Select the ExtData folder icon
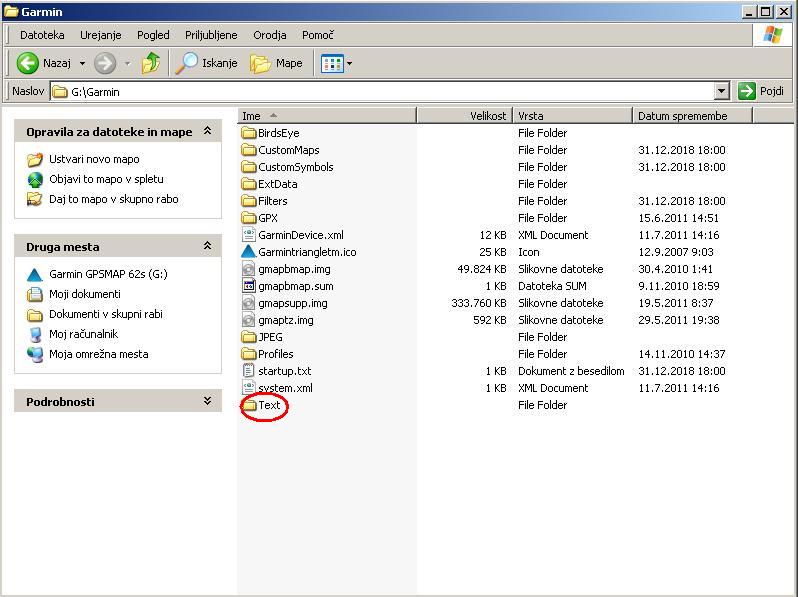798x597 pixels. pyautogui.click(x=248, y=184)
